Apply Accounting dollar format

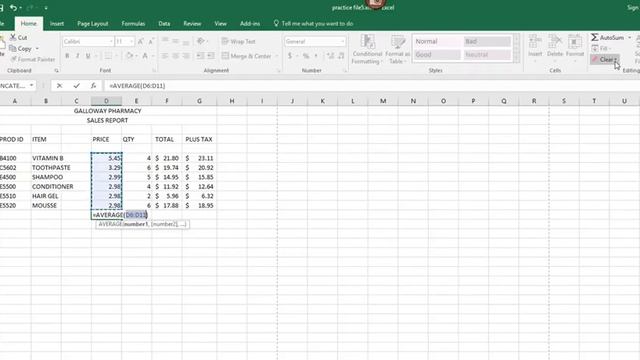pos(290,56)
